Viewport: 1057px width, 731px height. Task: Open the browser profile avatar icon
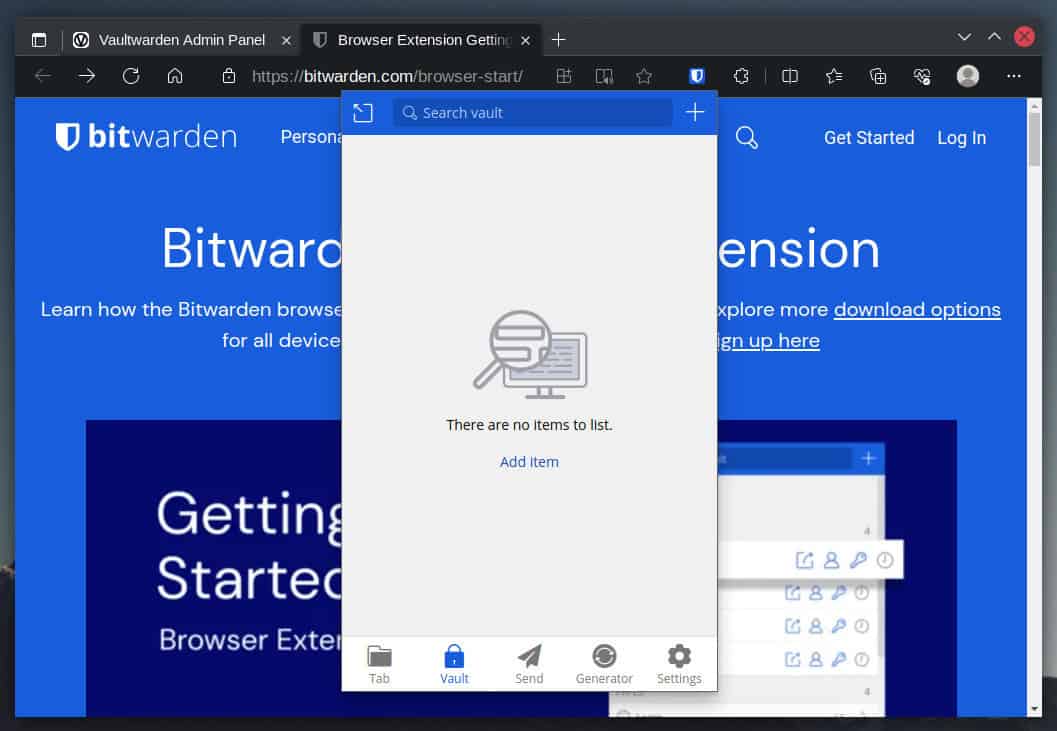(x=969, y=75)
